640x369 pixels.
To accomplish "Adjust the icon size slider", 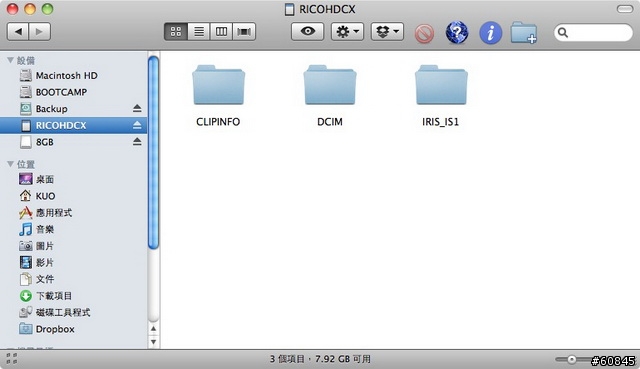I will (571, 359).
